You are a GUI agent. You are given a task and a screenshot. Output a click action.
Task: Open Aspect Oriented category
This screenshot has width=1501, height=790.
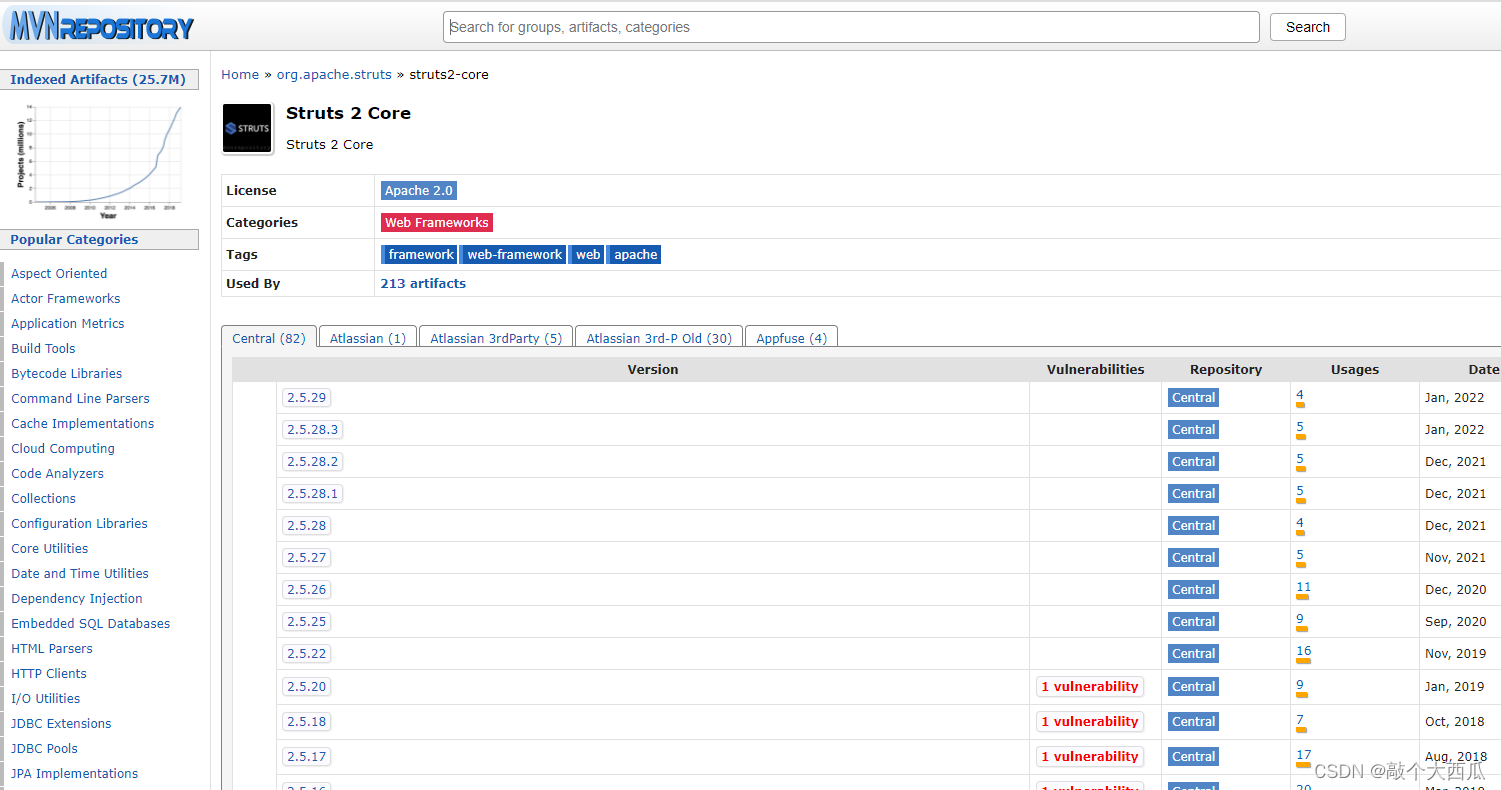point(59,273)
